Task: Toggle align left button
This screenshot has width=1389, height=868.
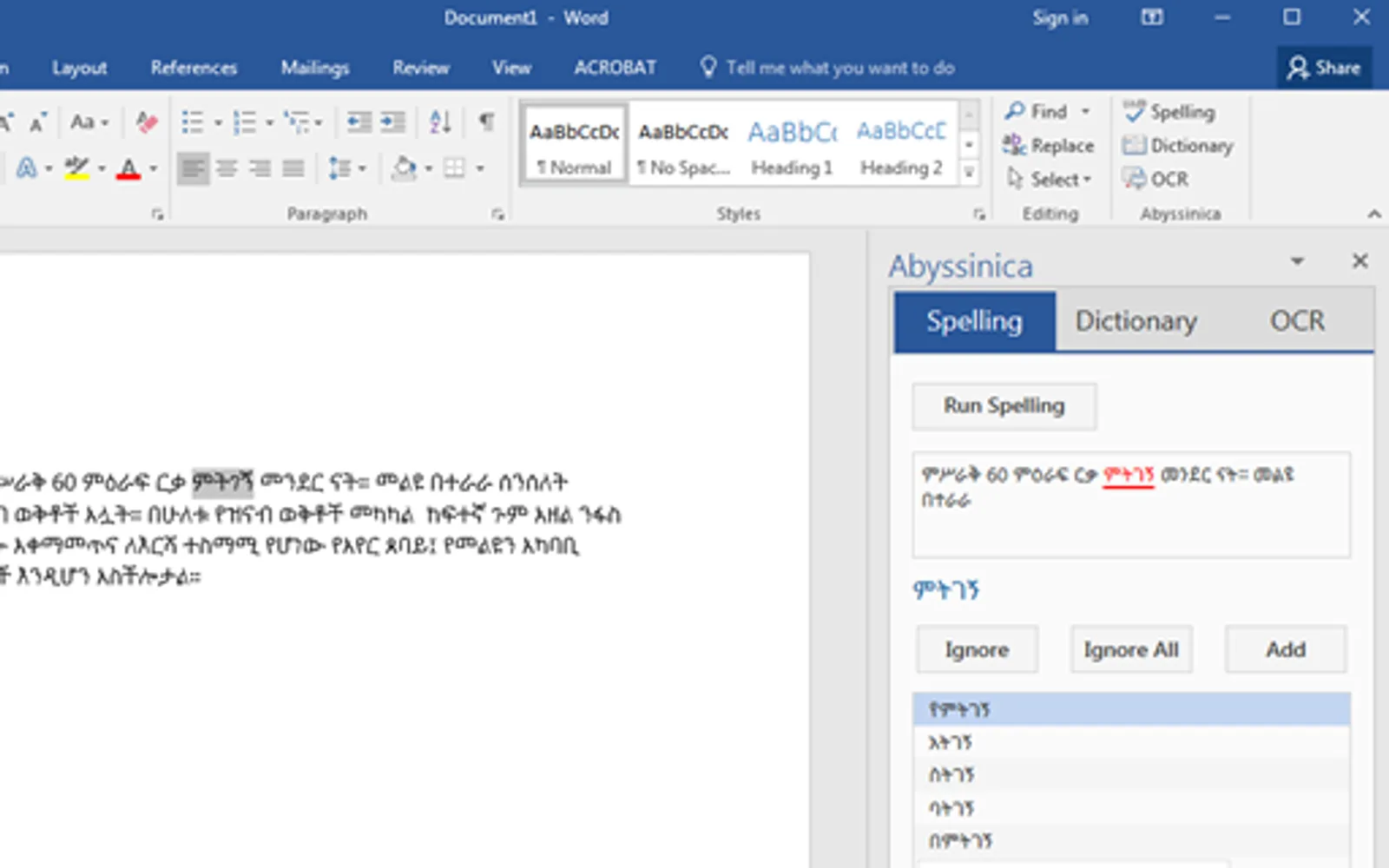Action: 193,168
